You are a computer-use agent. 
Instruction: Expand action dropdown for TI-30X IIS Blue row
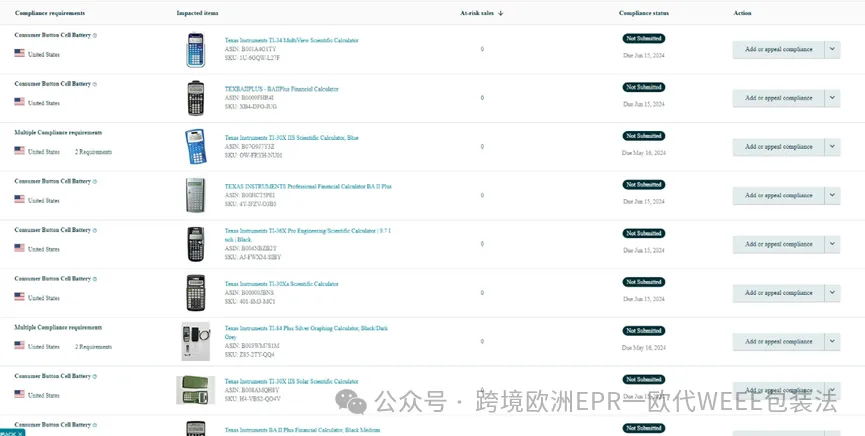832,147
